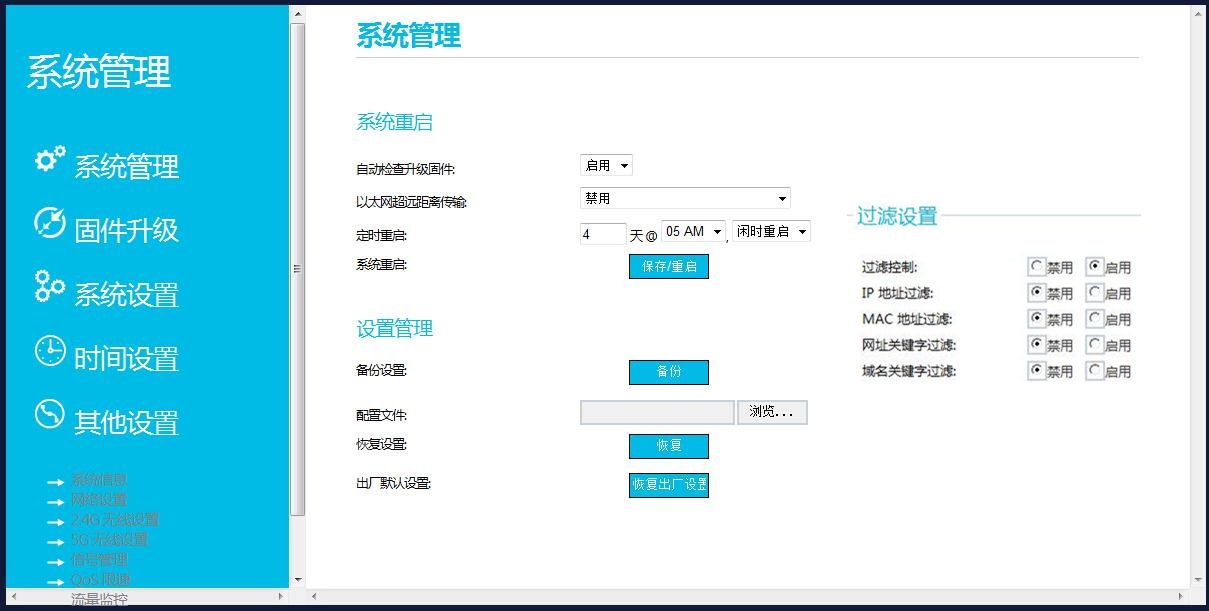
Task: Click the main page scrollbar up arrow
Action: click(x=1198, y=13)
